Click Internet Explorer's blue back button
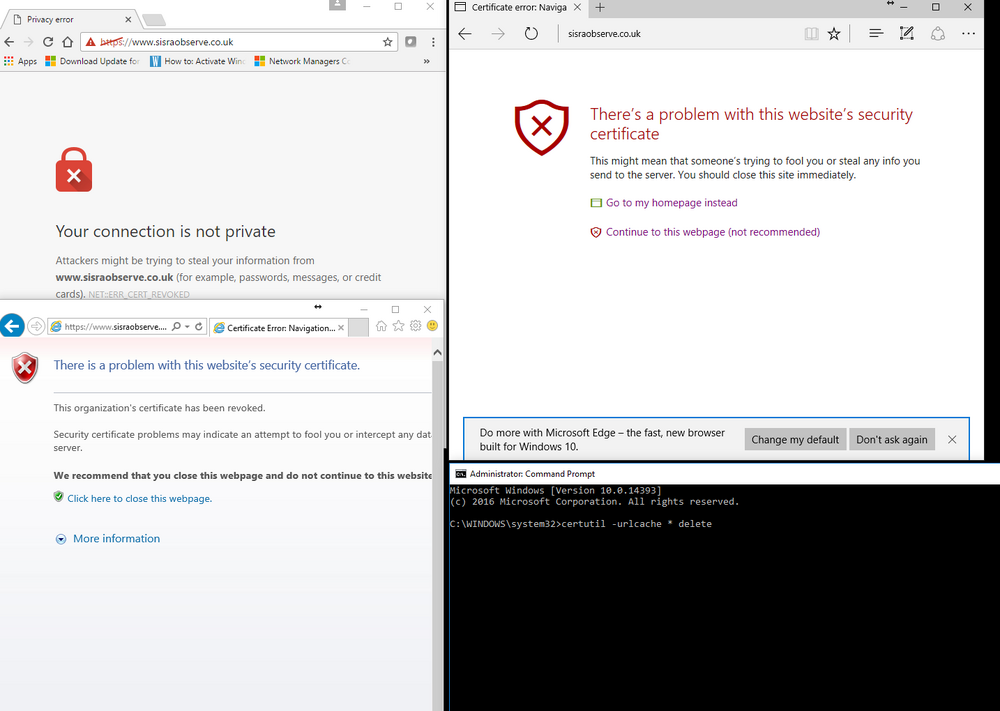This screenshot has width=1000, height=711. 12,326
